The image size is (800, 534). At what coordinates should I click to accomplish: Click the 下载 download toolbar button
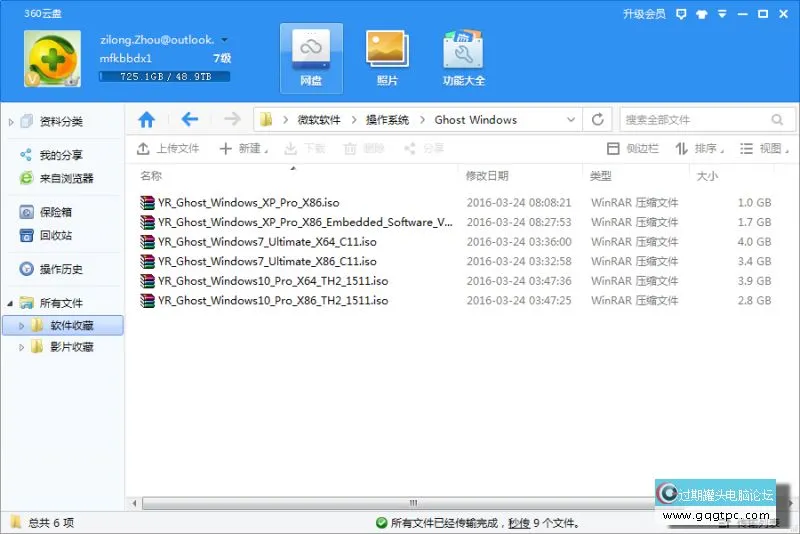coord(305,148)
